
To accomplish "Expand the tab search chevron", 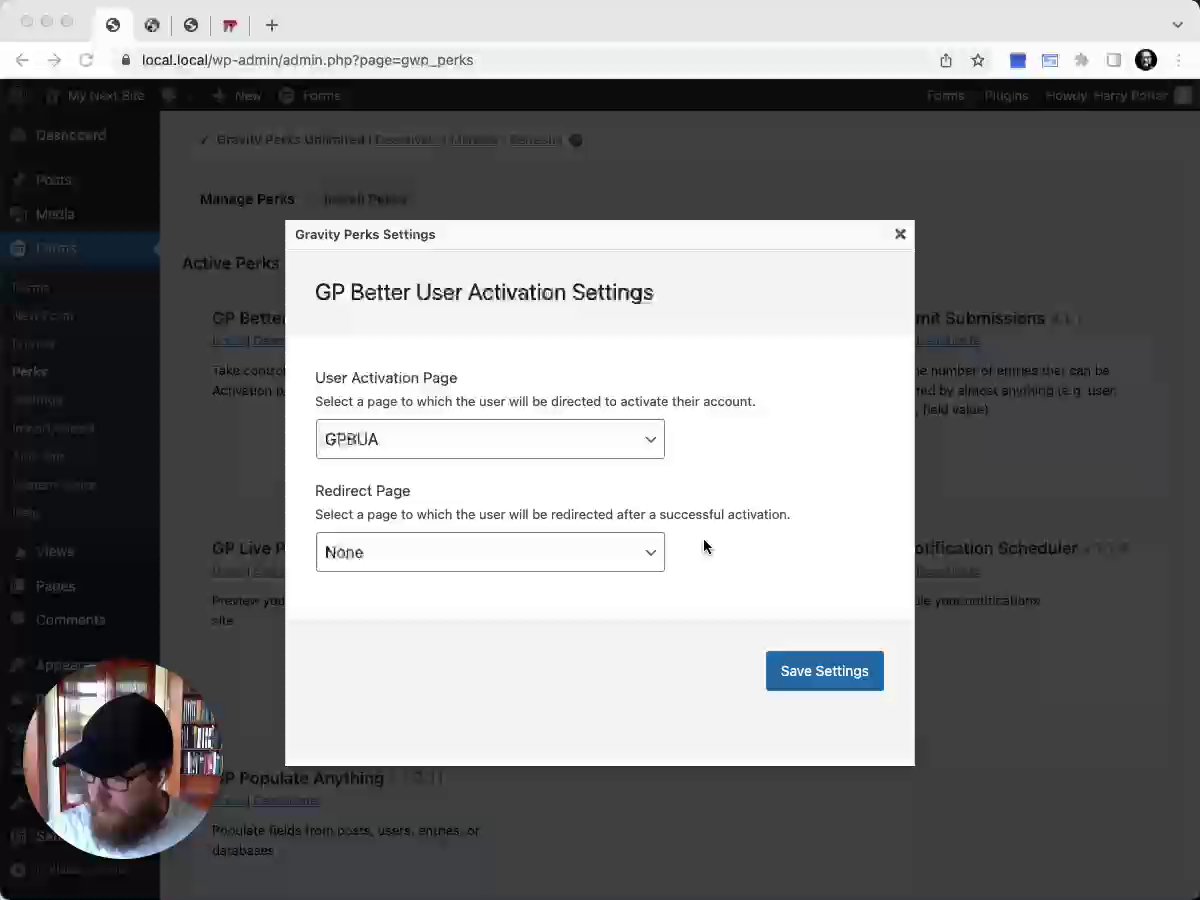I will 1177,25.
